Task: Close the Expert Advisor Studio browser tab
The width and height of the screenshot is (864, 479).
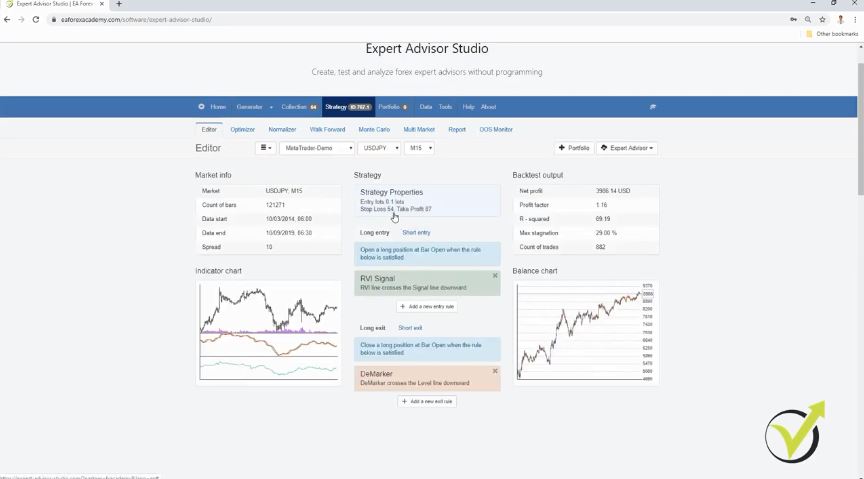Action: coord(101,4)
